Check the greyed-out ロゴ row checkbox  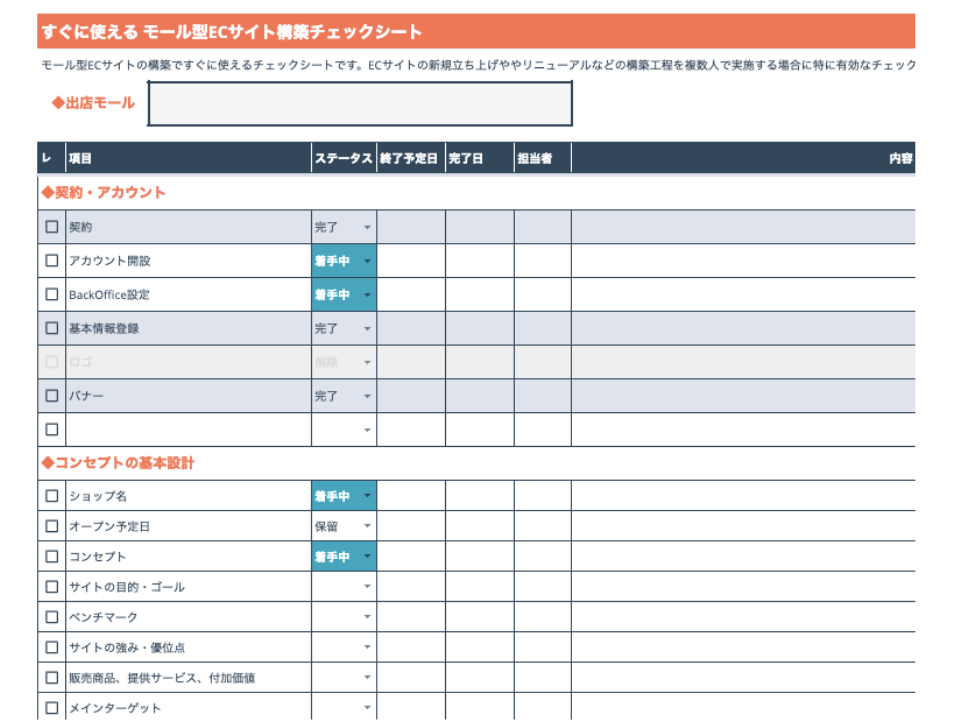point(52,362)
